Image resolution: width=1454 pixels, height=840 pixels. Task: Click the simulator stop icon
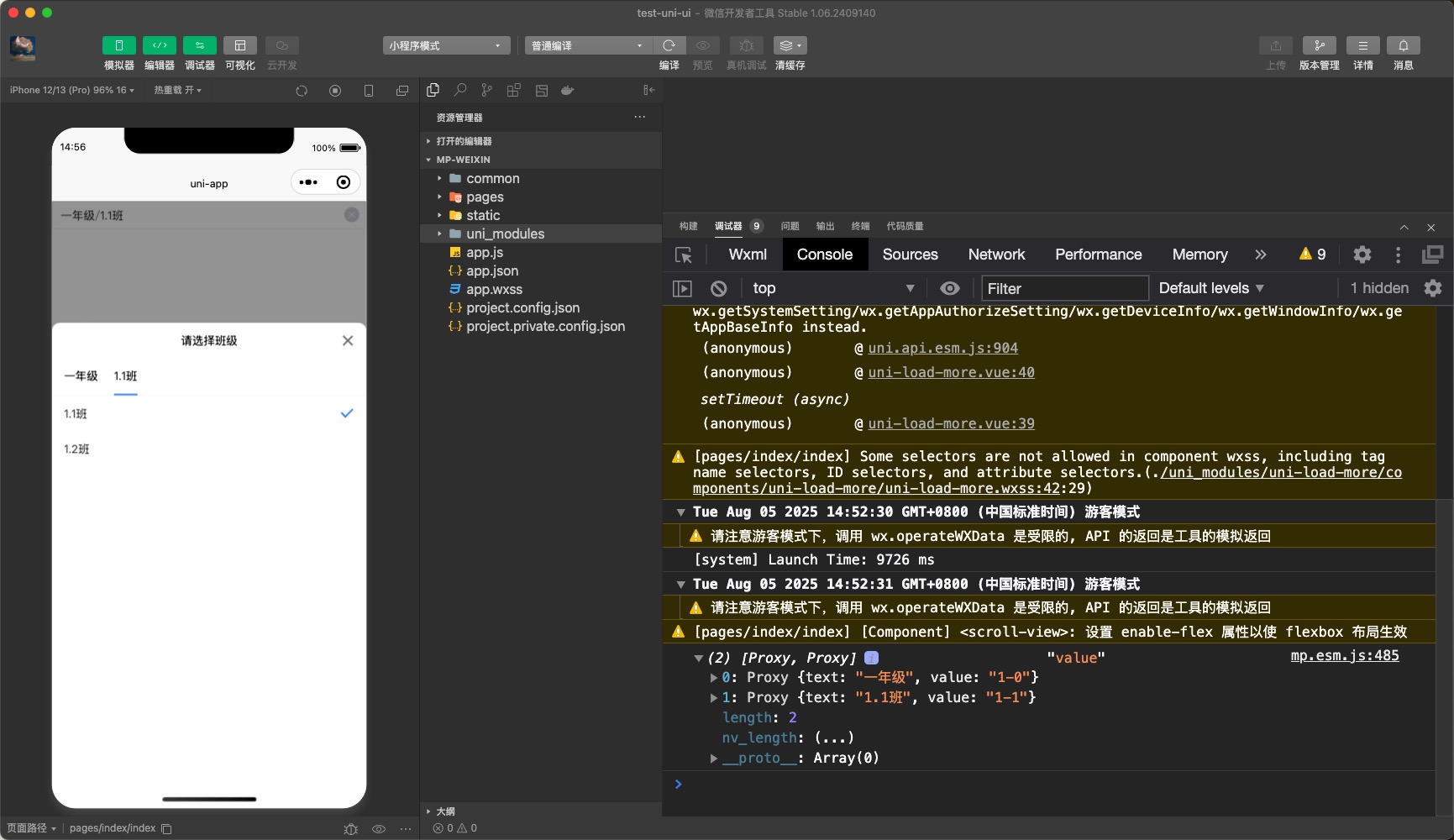[335, 90]
